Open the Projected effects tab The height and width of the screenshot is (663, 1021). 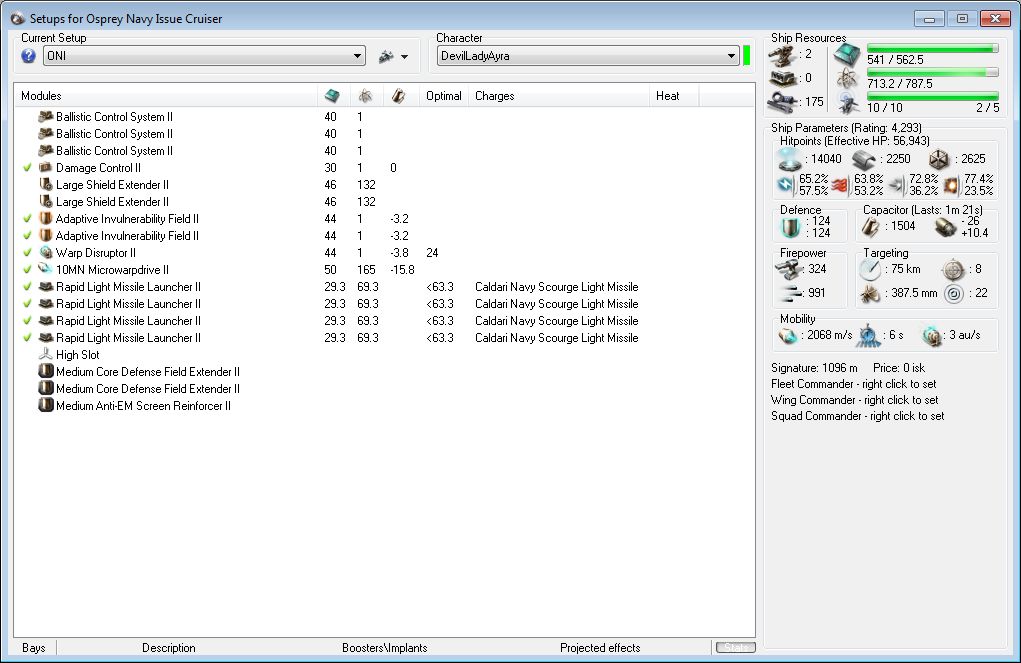coord(600,648)
